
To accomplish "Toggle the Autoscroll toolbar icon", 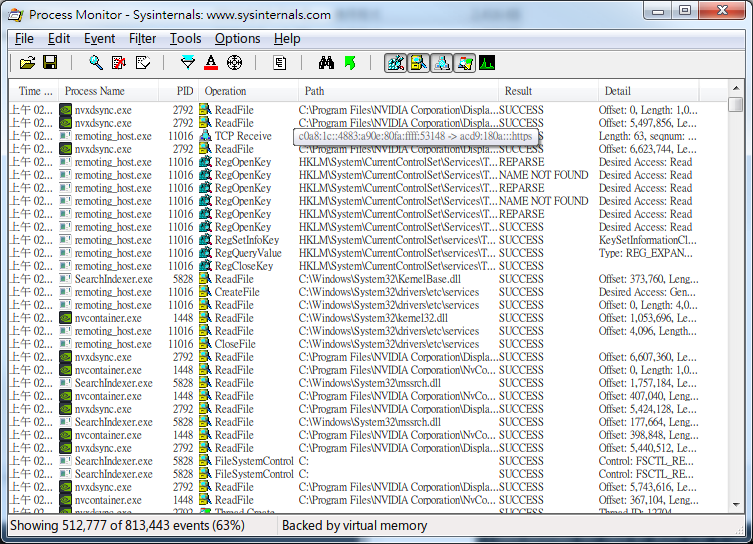I will pos(119,63).
